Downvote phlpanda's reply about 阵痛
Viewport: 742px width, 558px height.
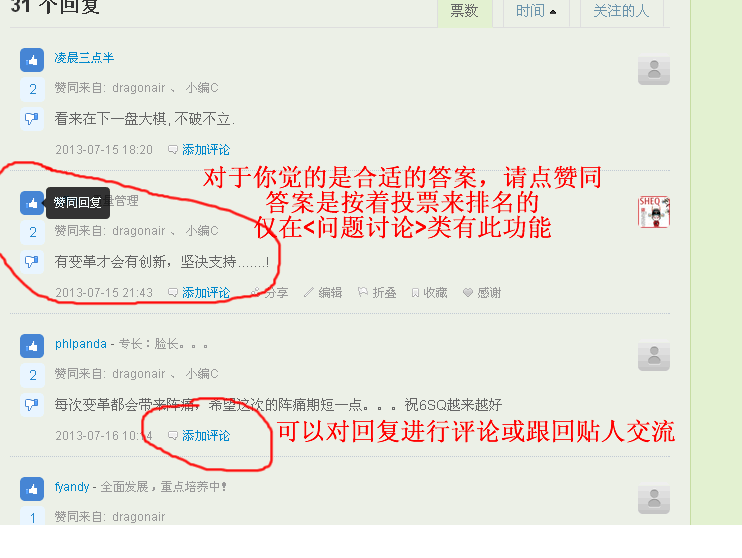tap(32, 405)
